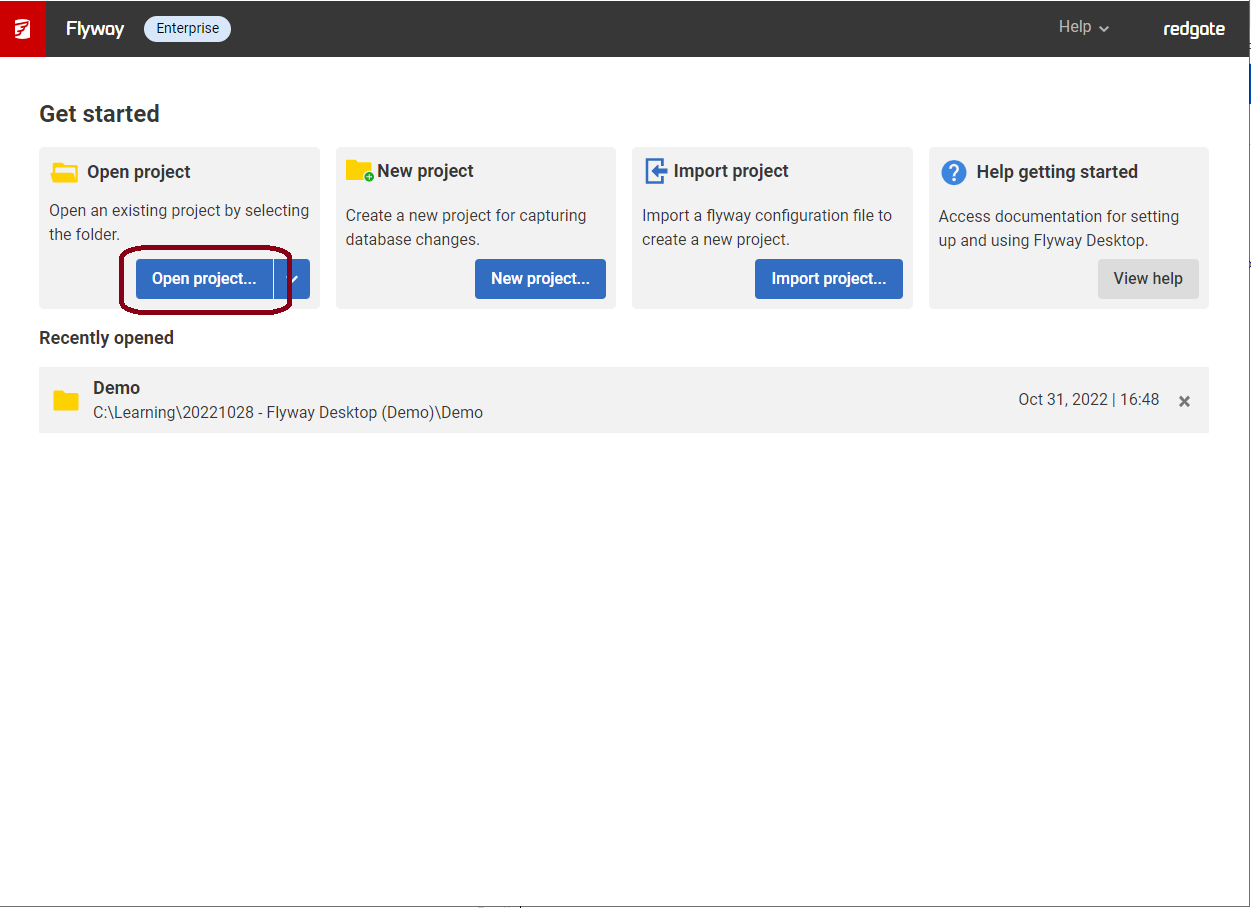
Task: Expand the arrow next to Open project
Action: (292, 279)
